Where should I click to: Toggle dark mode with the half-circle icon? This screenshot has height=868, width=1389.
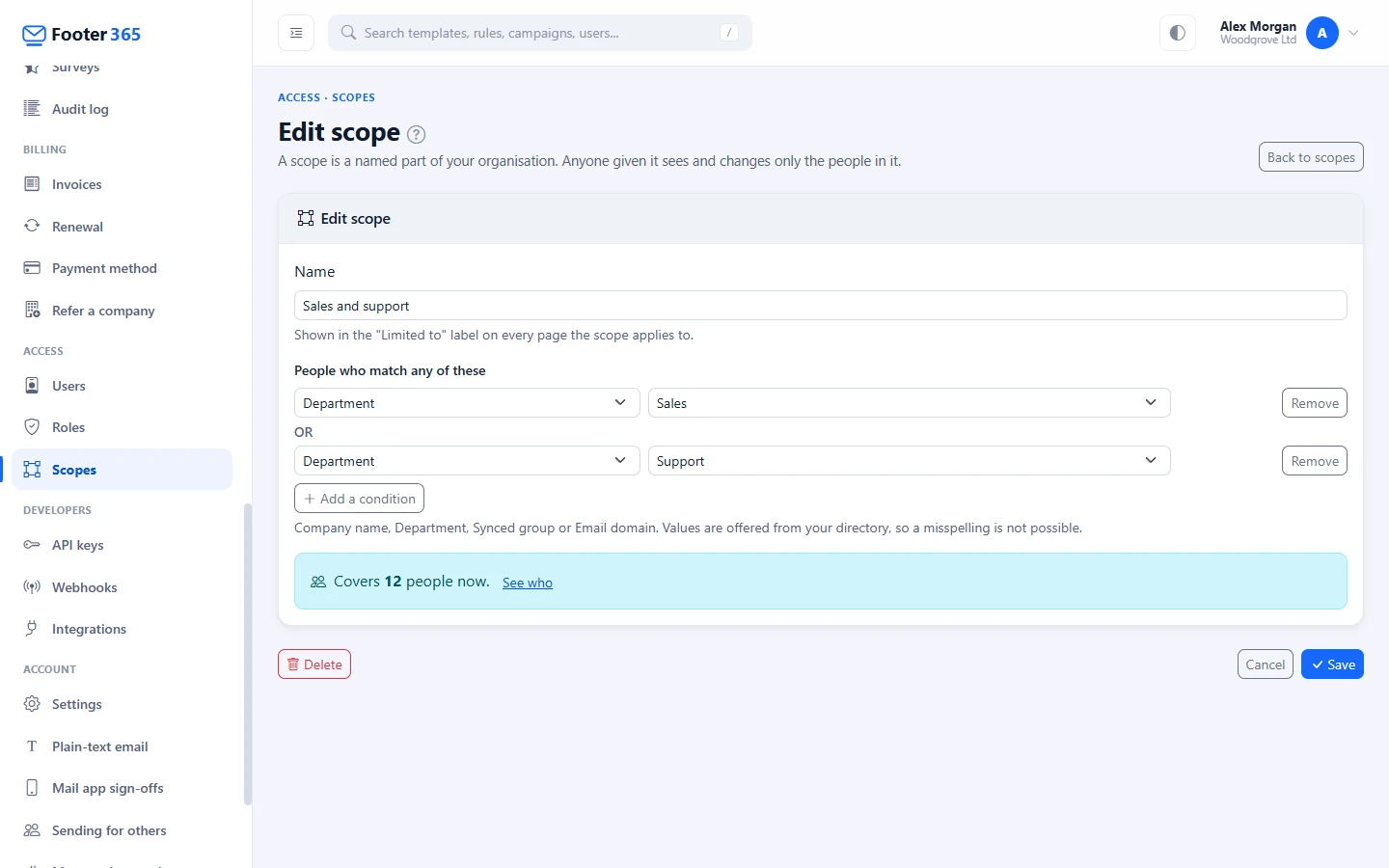pos(1178,33)
